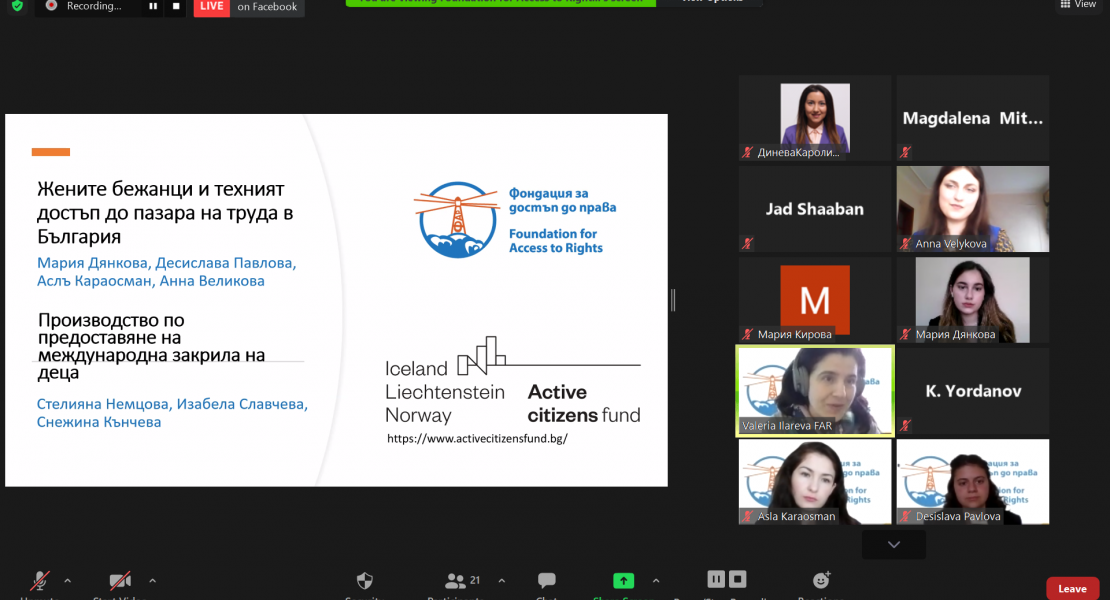
Task: Stop the recording from the top bar
Action: [x=176, y=6]
